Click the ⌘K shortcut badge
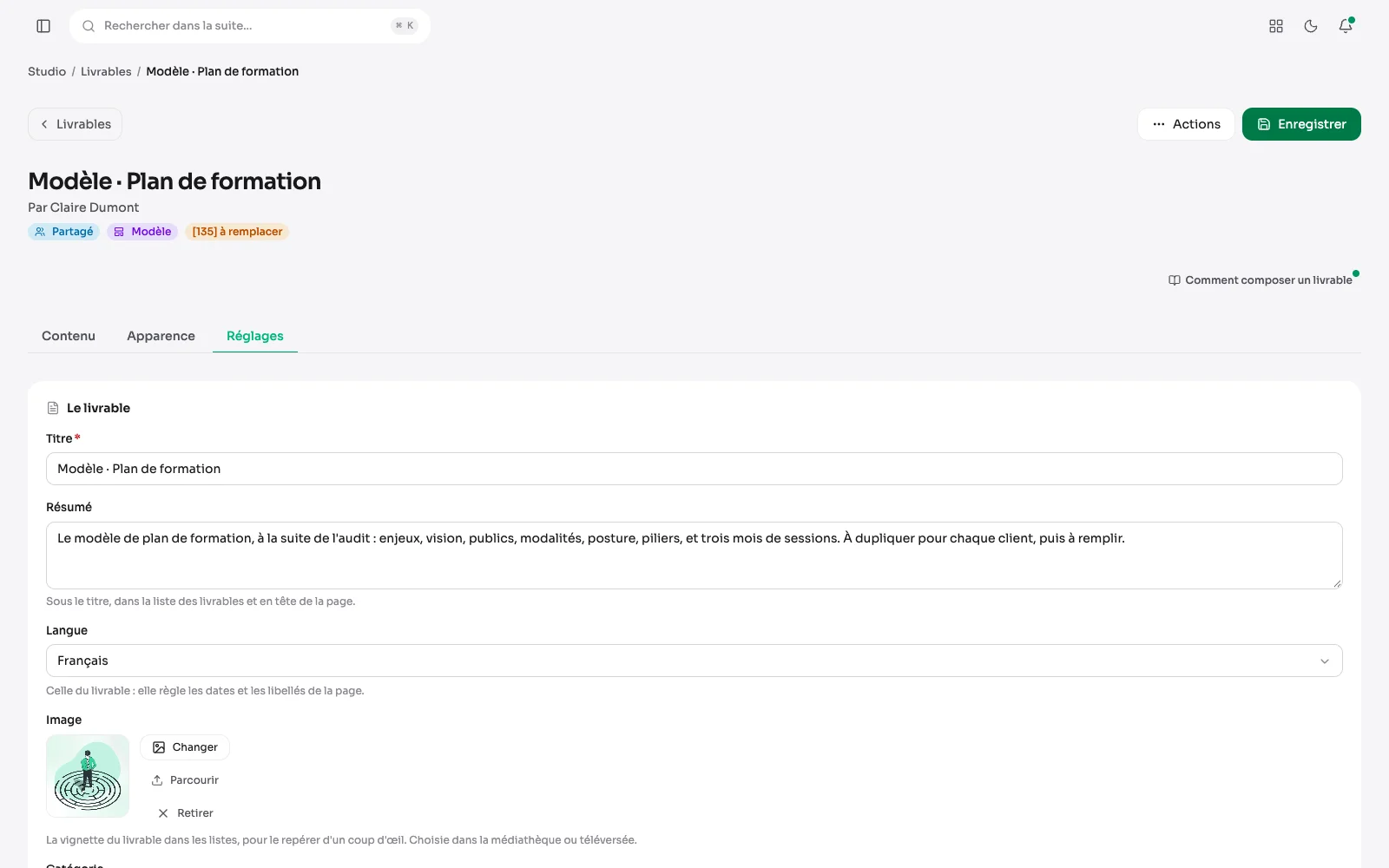The image size is (1389, 868). (405, 26)
